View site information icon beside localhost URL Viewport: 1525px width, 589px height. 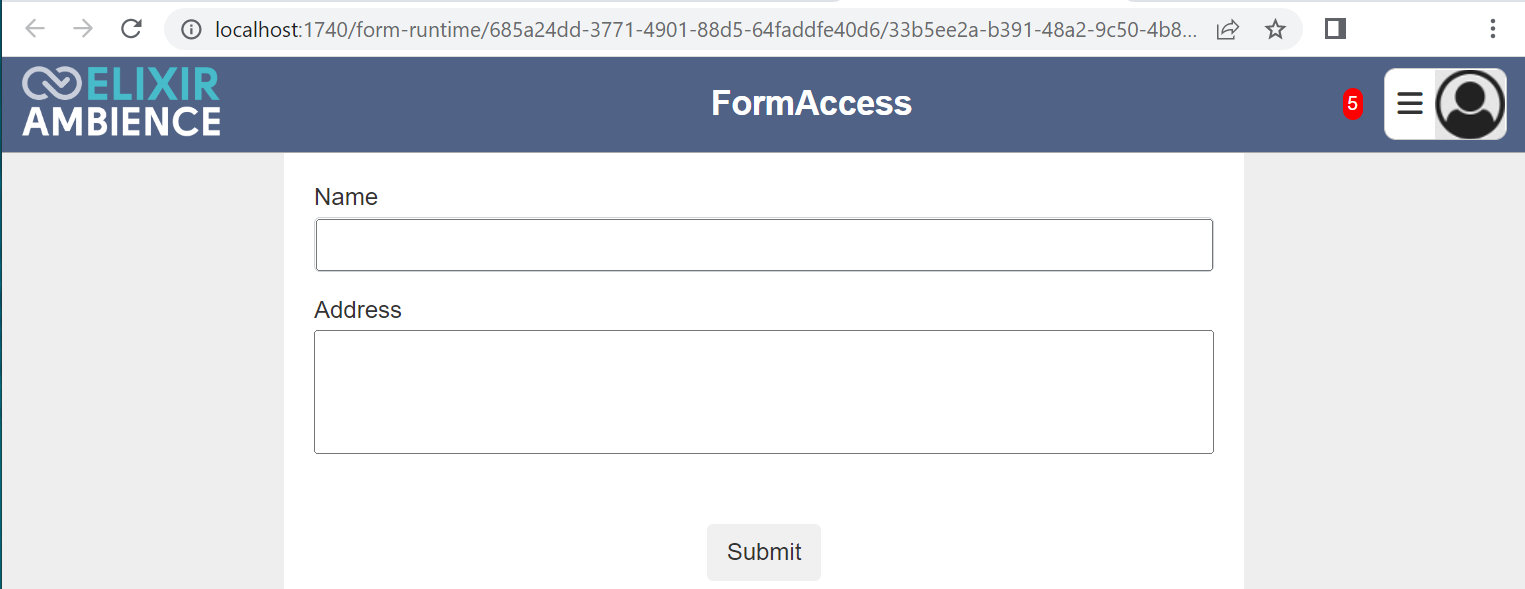coord(192,30)
